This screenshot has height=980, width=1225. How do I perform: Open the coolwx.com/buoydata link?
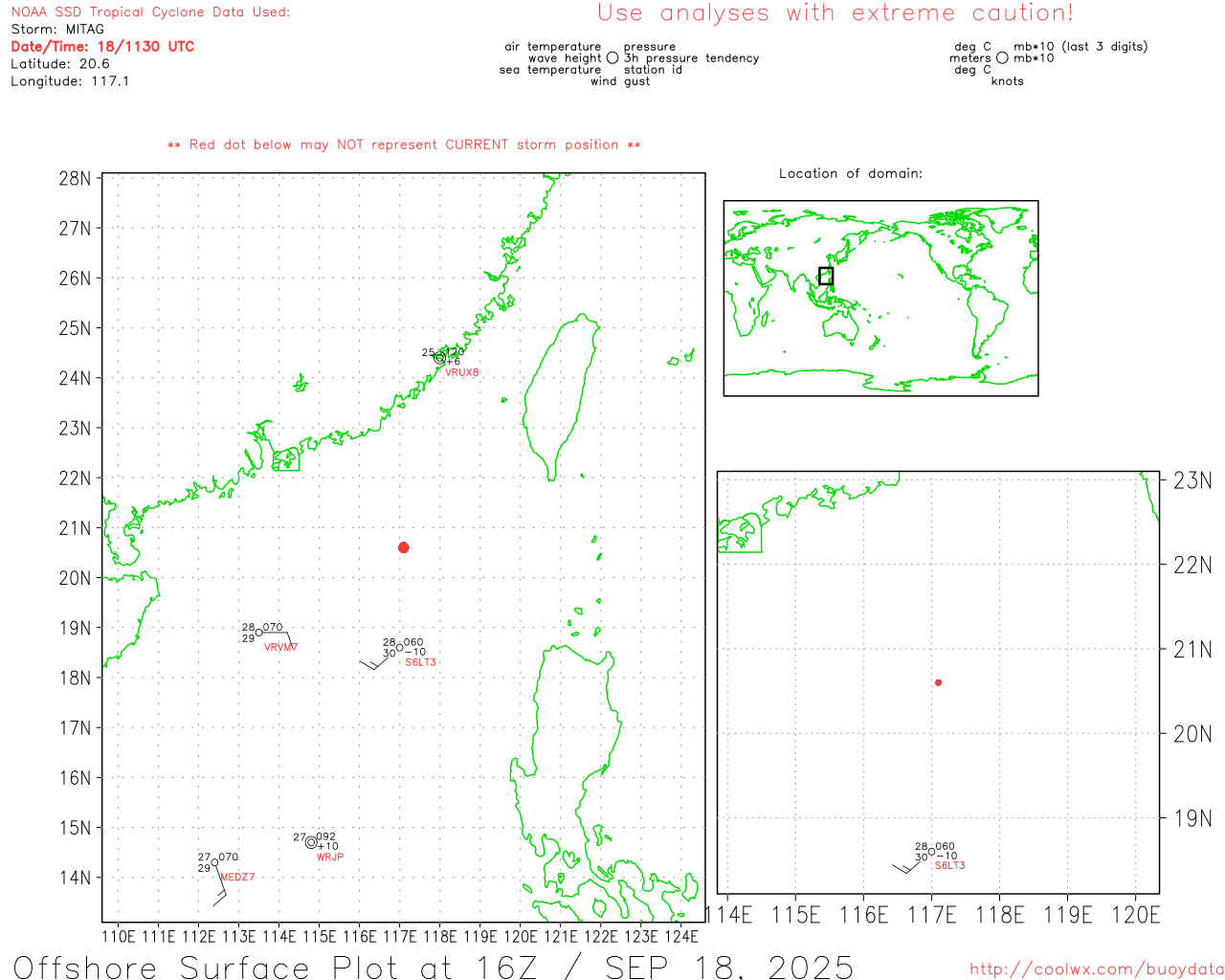pyautogui.click(x=1097, y=969)
